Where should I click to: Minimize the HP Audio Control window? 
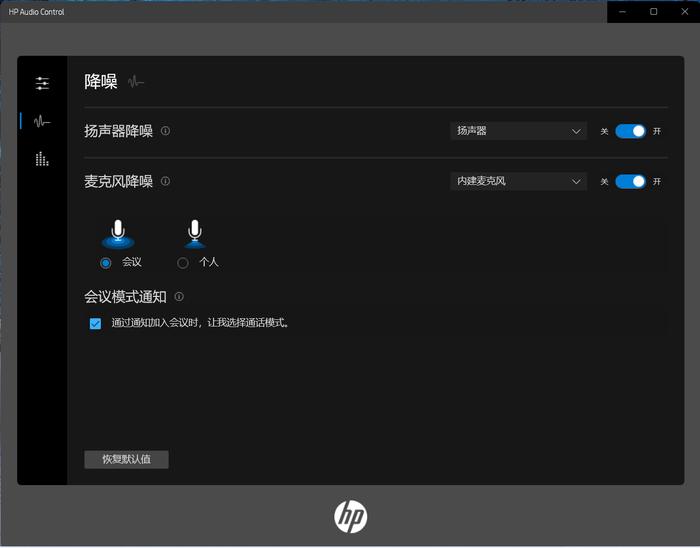pos(622,12)
